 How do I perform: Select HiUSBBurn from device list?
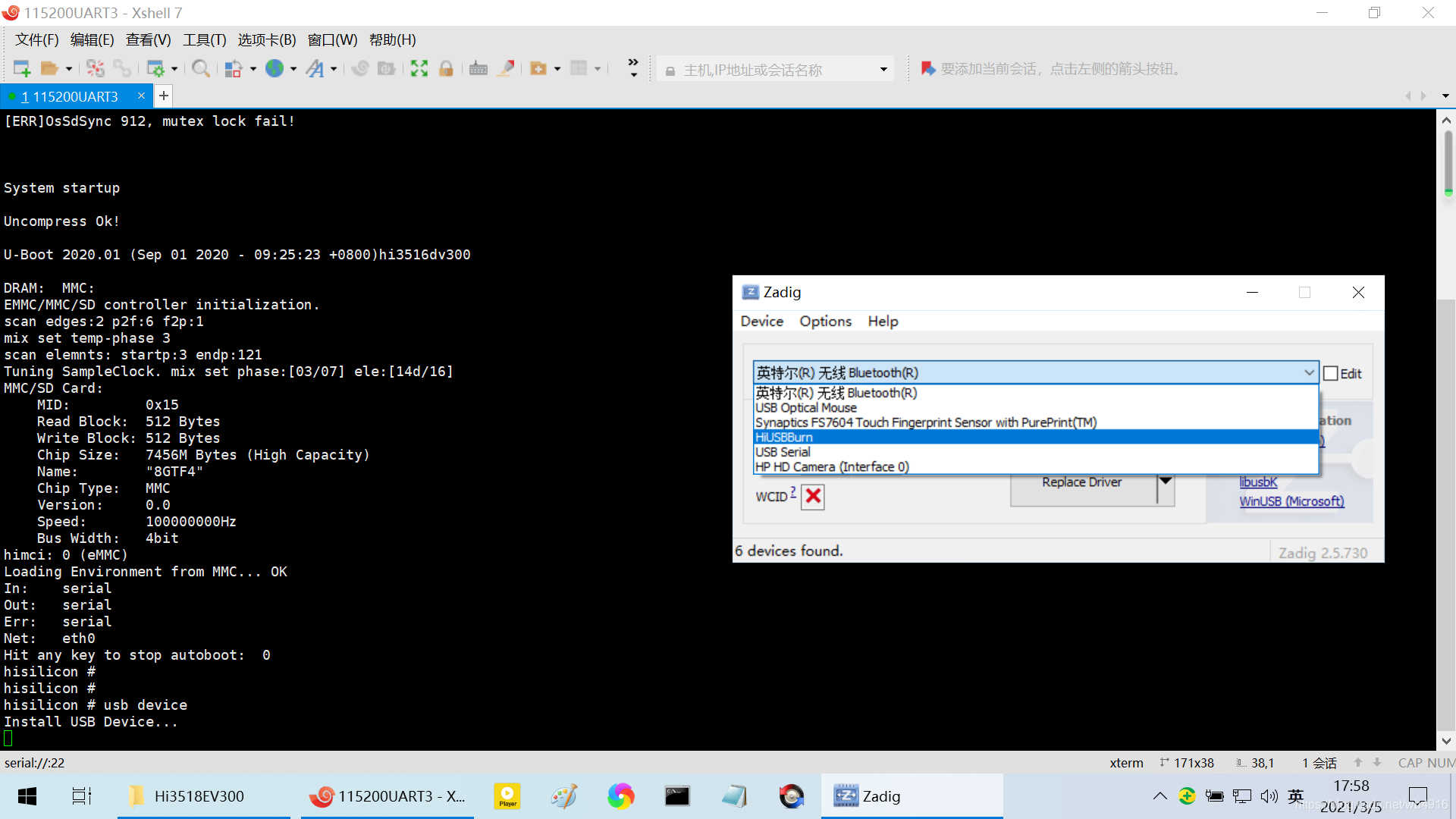click(x=784, y=438)
